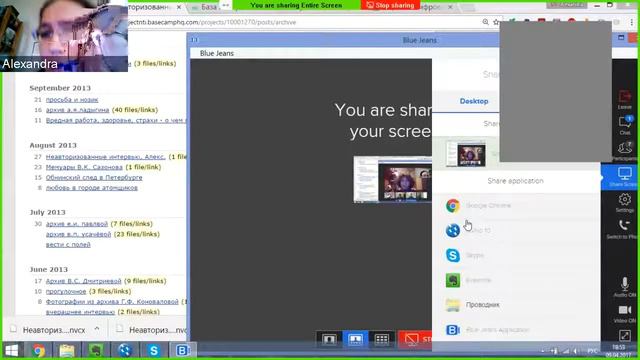Select the desktop screen thumbnail to share
This screenshot has width=640, height=360.
point(466,153)
